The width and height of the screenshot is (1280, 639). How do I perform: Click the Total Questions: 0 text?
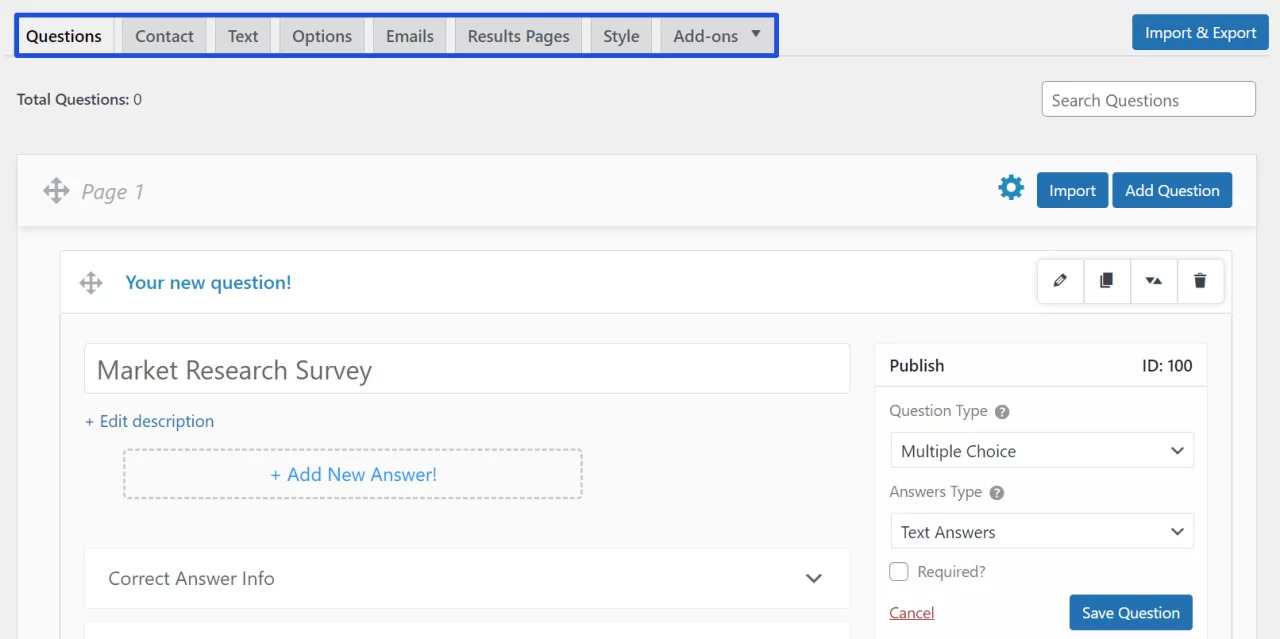[79, 99]
